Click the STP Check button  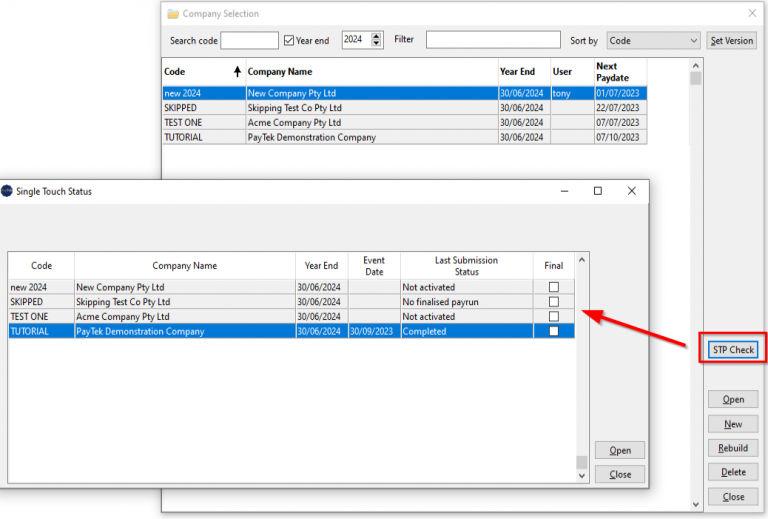732,350
